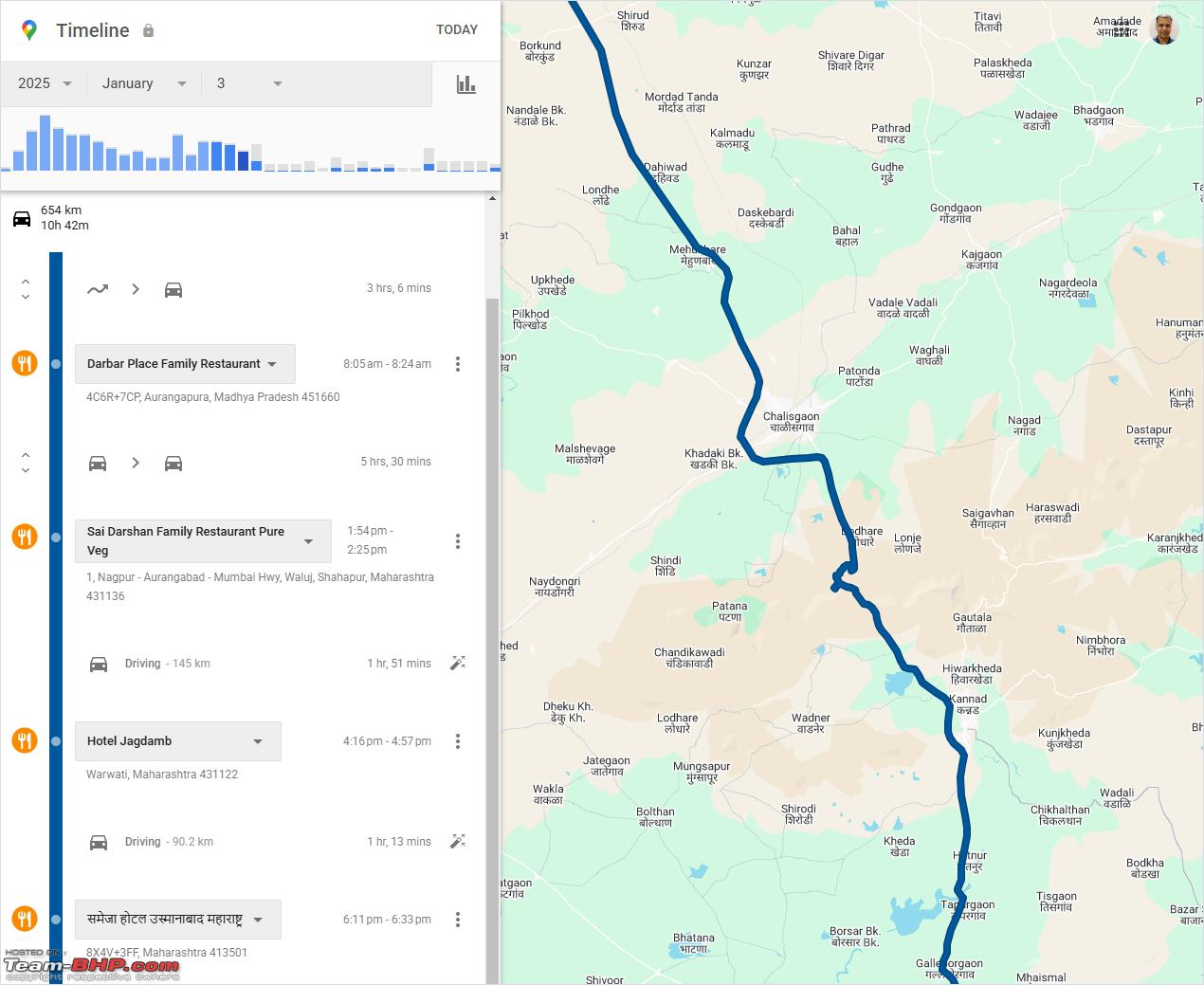Click the 8:05 am - 8:24 am time text
The image size is (1204, 985).
point(387,364)
